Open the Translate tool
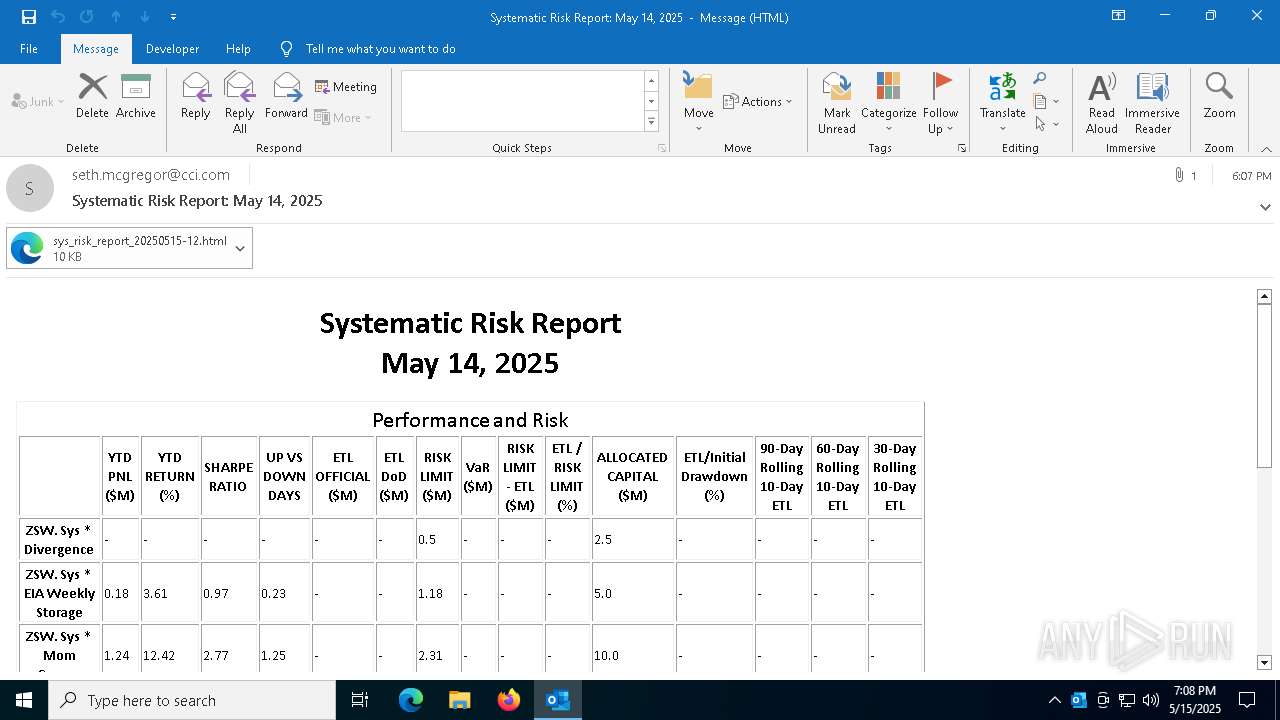 [x=1002, y=102]
